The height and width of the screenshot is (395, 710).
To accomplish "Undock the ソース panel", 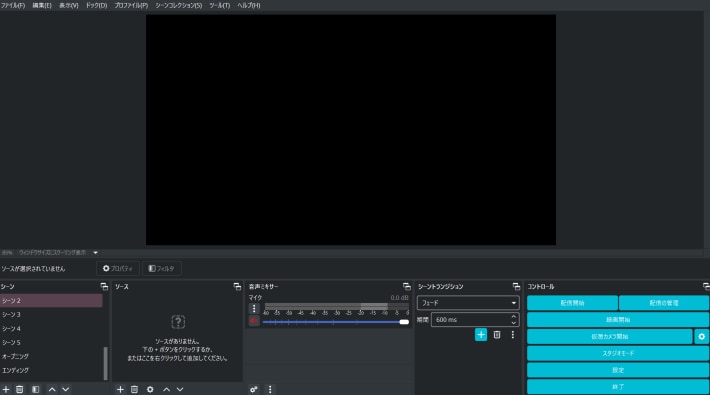I will [237, 286].
